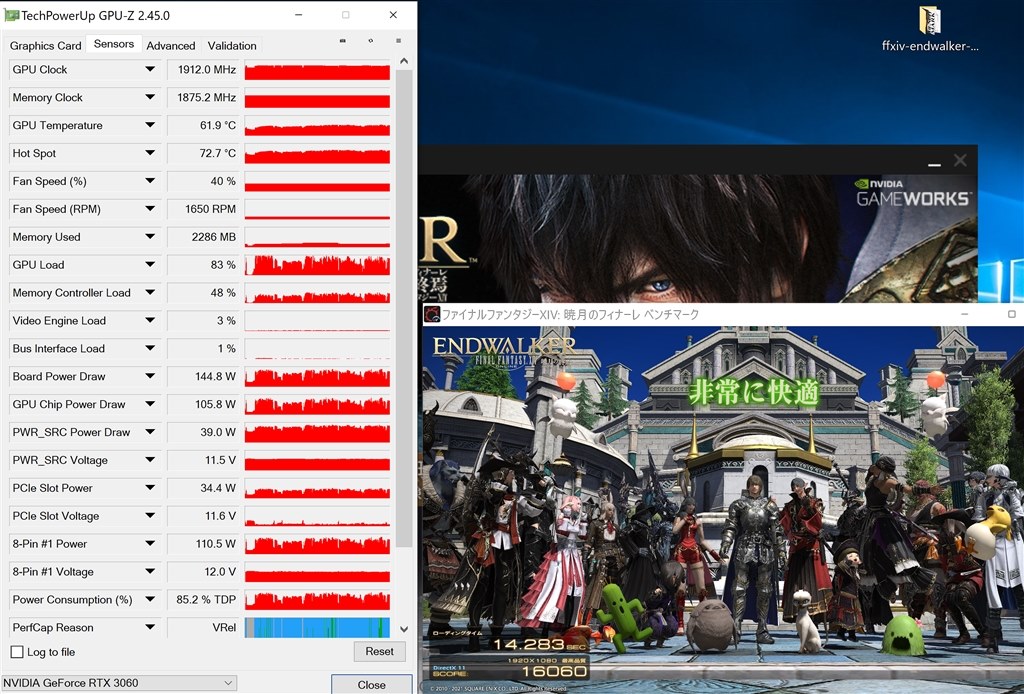
Task: Click the Power Consumption value 85.2 % TDP
Action: [206, 599]
